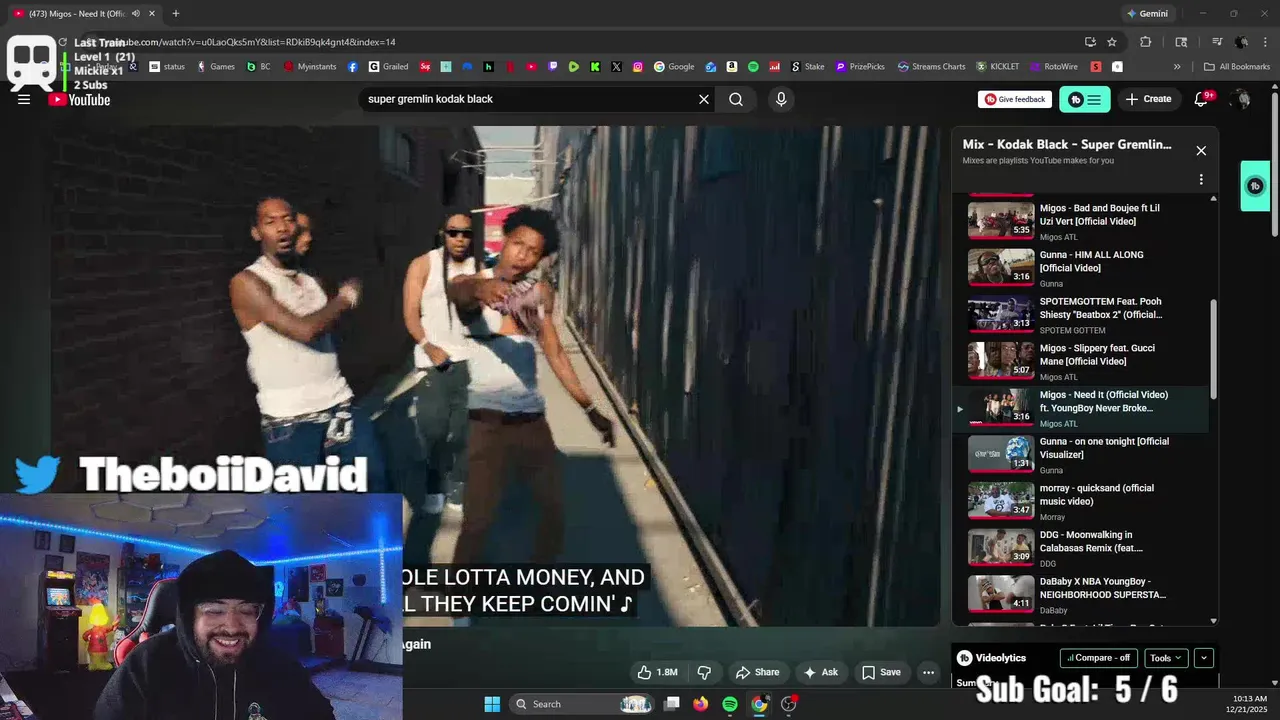
Task: Open more actions ellipsis below the video
Action: pyautogui.click(x=928, y=672)
